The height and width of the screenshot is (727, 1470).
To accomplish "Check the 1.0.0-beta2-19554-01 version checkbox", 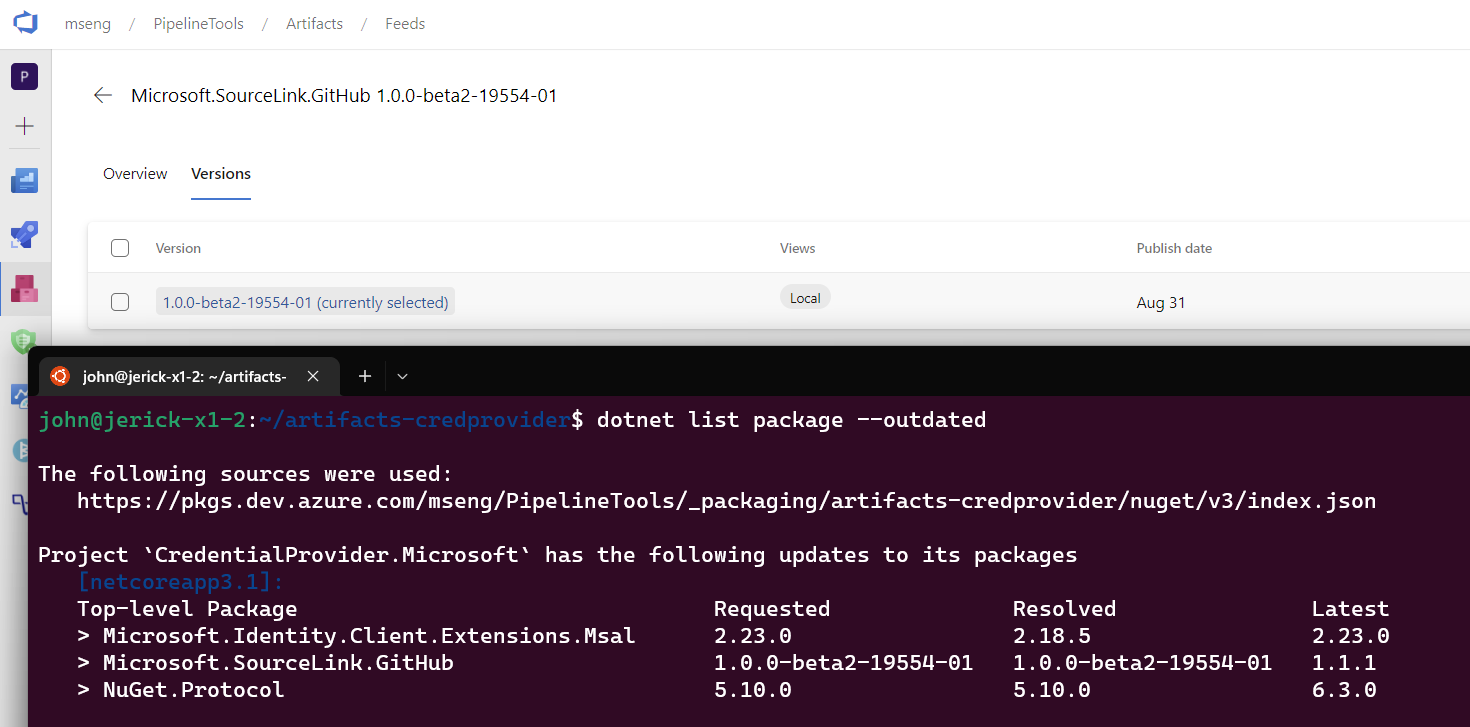I will pos(120,302).
